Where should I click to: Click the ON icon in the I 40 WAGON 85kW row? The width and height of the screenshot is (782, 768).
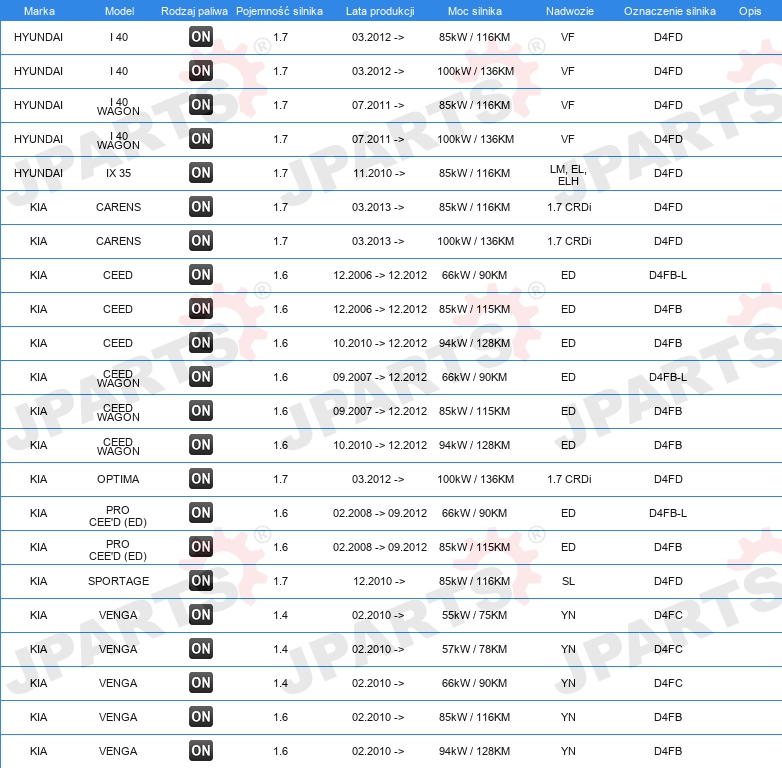click(x=201, y=104)
